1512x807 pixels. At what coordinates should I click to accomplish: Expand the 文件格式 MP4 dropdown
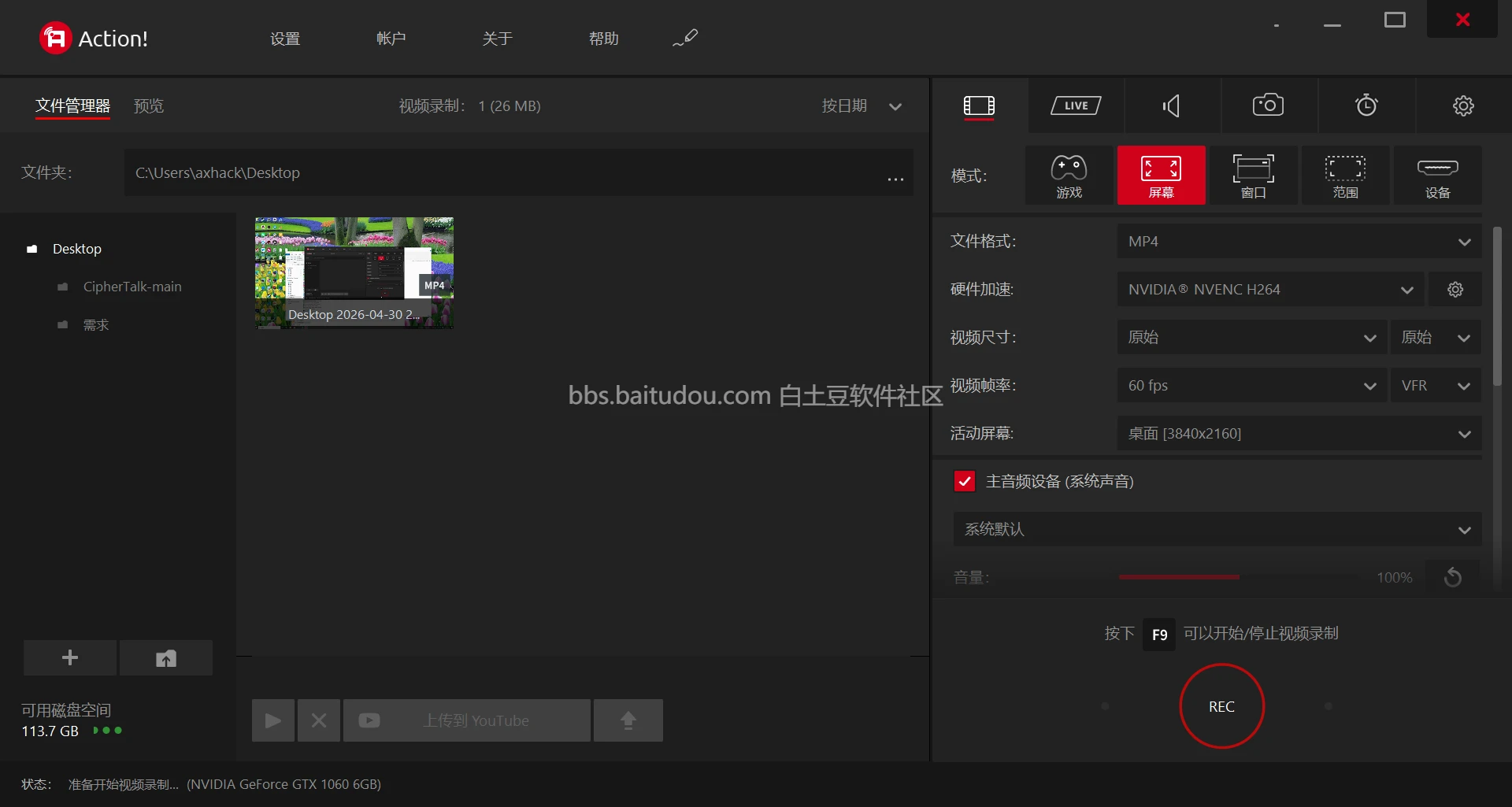(1299, 242)
